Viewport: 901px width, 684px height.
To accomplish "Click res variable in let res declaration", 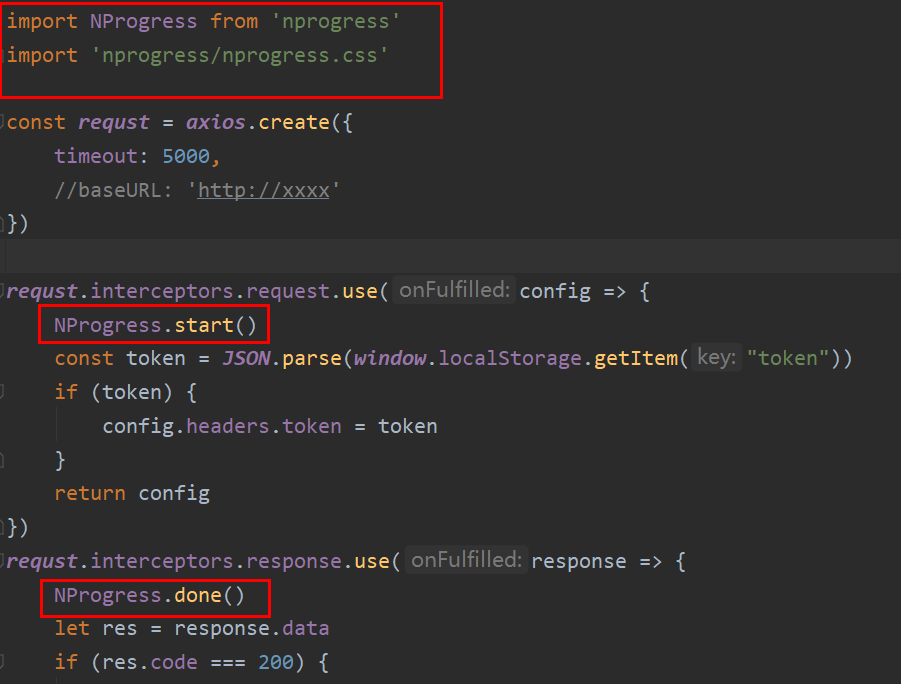I will click(x=120, y=628).
